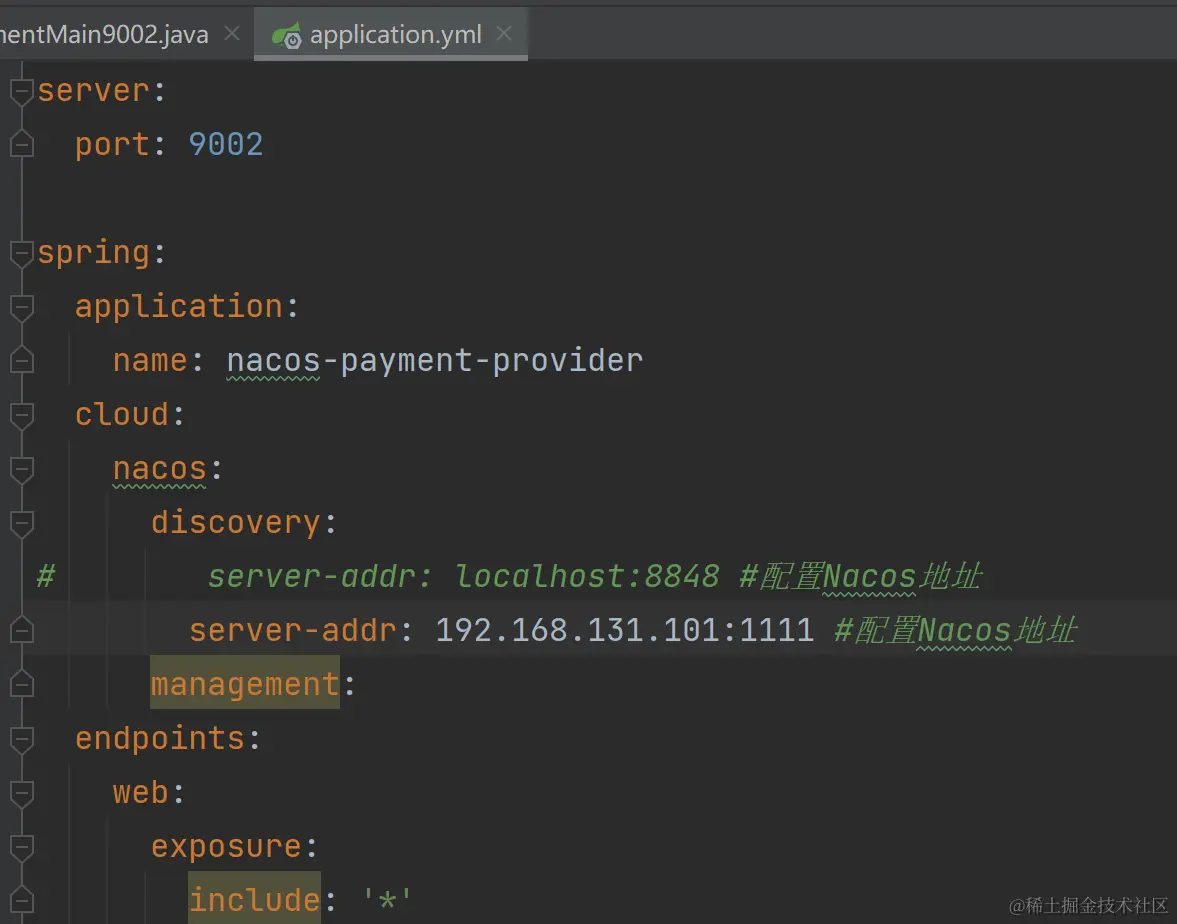Screen dimensions: 1177x924
Task: Place cursor on port value 9002
Action: click(x=225, y=144)
